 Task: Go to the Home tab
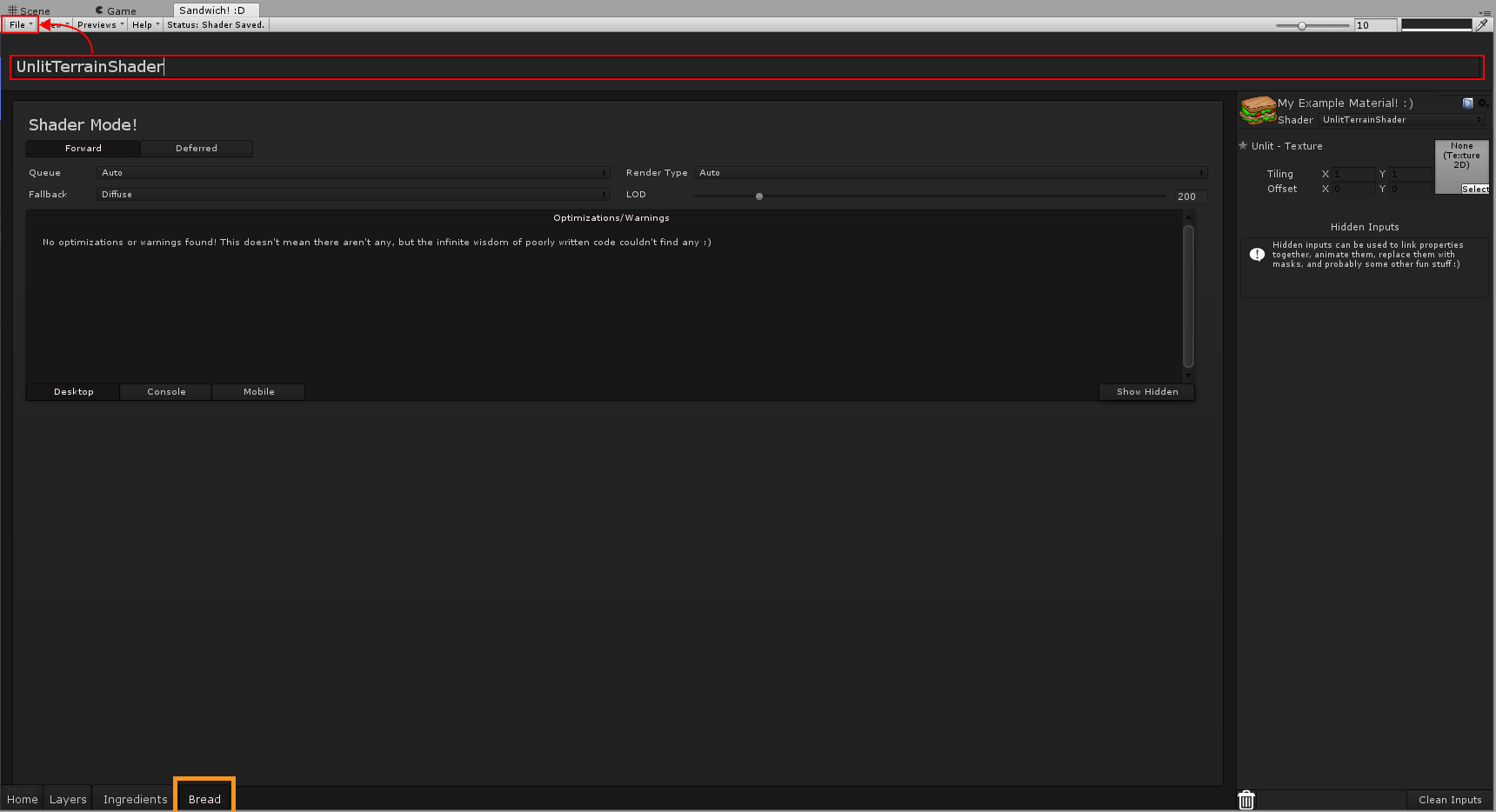pos(23,800)
